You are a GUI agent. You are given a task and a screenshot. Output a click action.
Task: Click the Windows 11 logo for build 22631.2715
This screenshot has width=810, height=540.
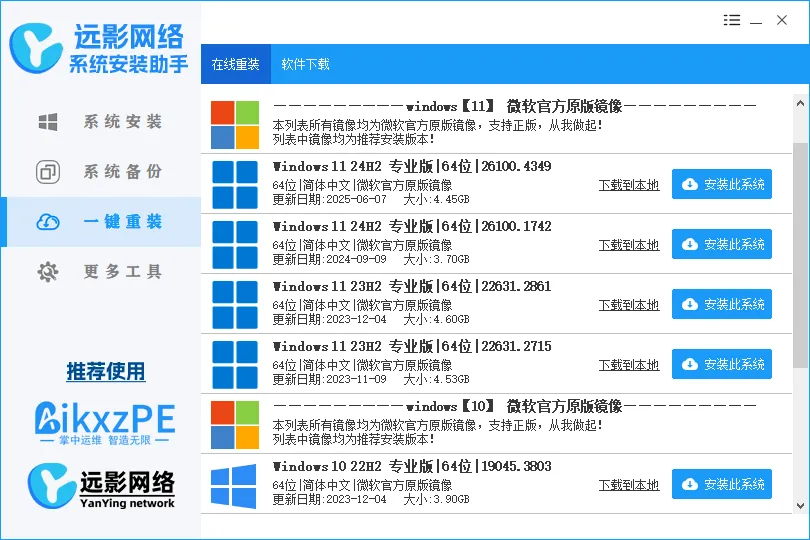(x=235, y=364)
